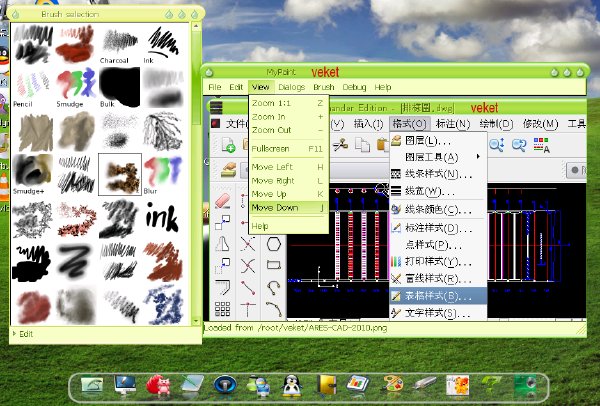The image size is (600, 406).
Task: Select 标注样式(D)... menu entry
Action: click(x=438, y=228)
